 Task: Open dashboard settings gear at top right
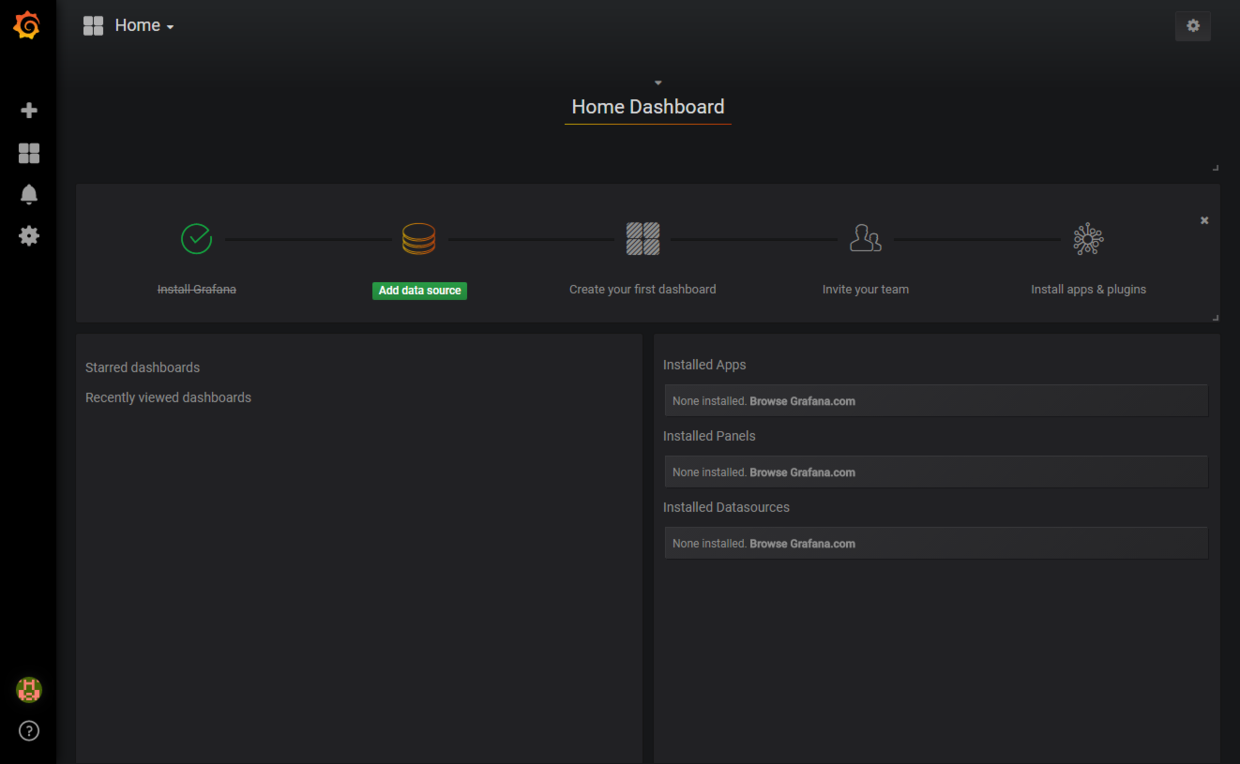click(1193, 26)
